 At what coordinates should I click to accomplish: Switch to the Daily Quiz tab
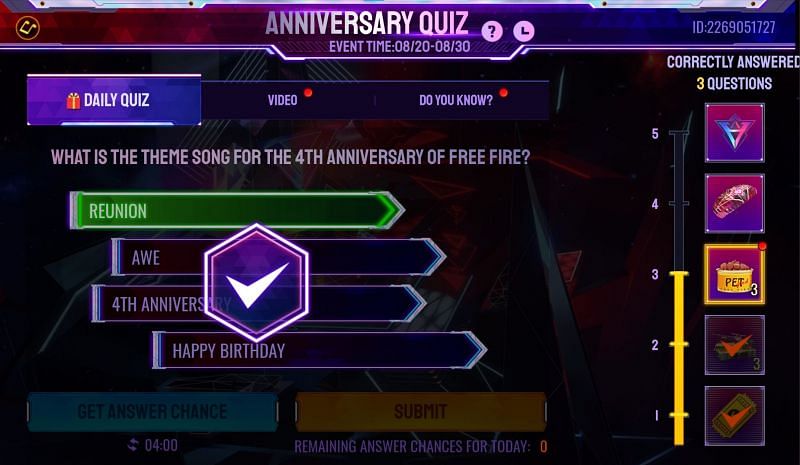(x=114, y=100)
